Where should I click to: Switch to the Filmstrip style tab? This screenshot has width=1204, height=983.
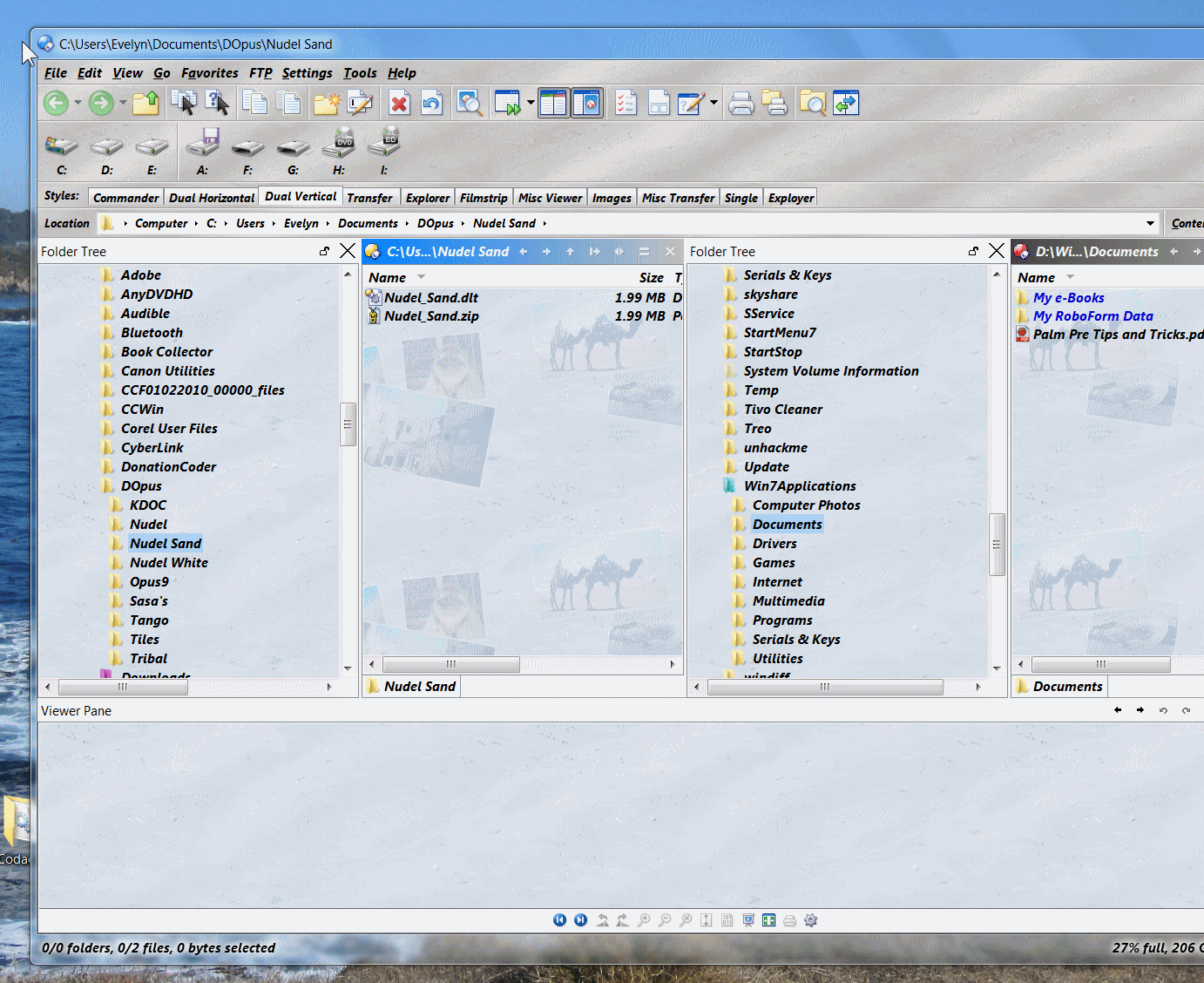(x=484, y=198)
